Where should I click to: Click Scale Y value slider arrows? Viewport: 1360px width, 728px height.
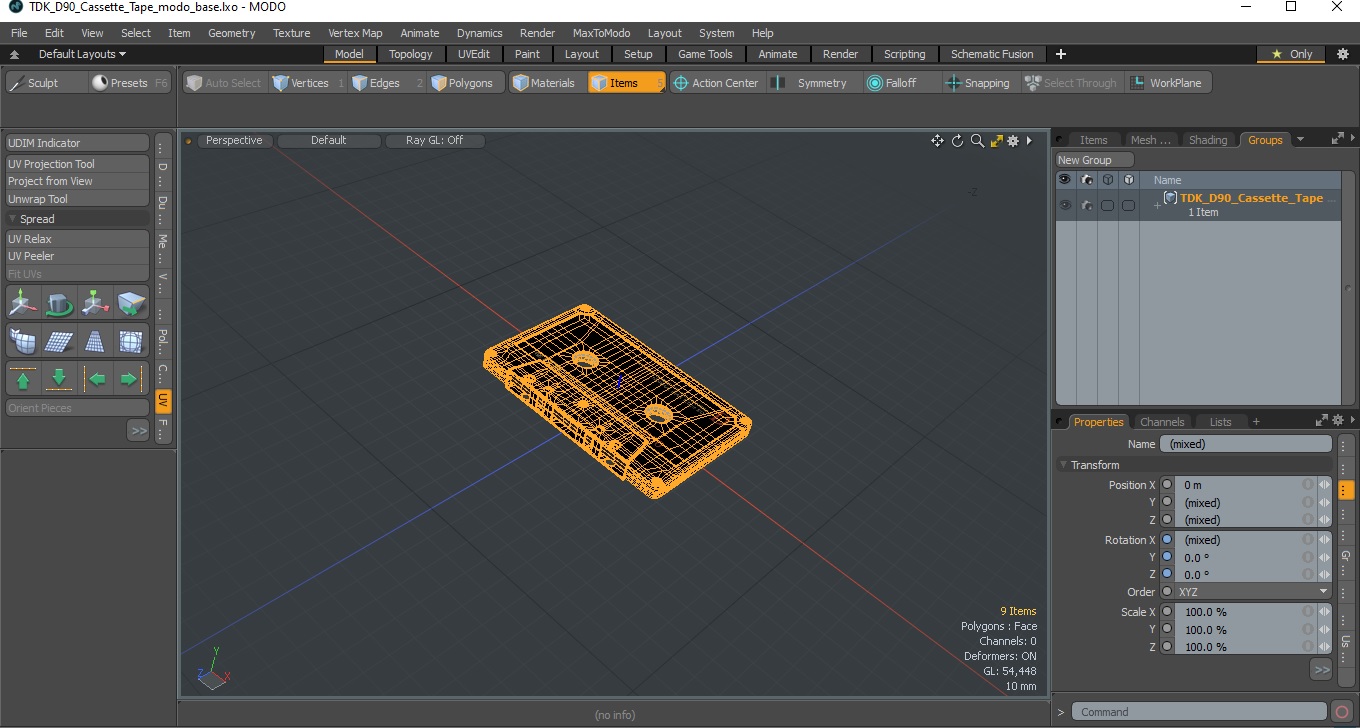click(x=1324, y=630)
